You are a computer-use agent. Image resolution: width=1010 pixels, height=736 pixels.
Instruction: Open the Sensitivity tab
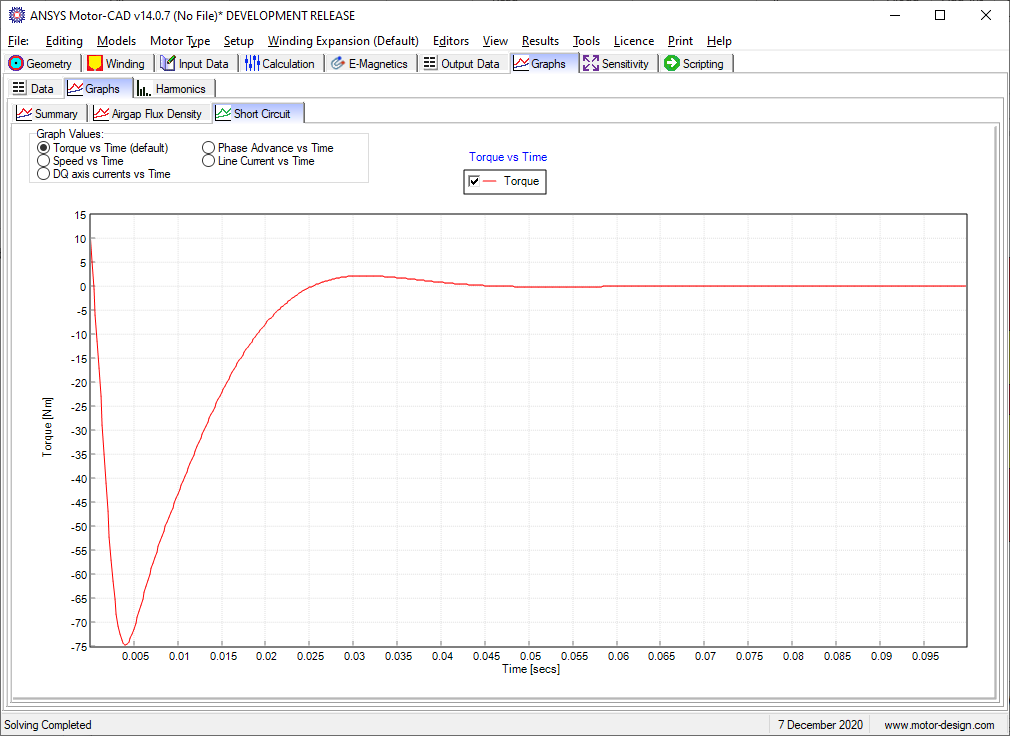616,63
